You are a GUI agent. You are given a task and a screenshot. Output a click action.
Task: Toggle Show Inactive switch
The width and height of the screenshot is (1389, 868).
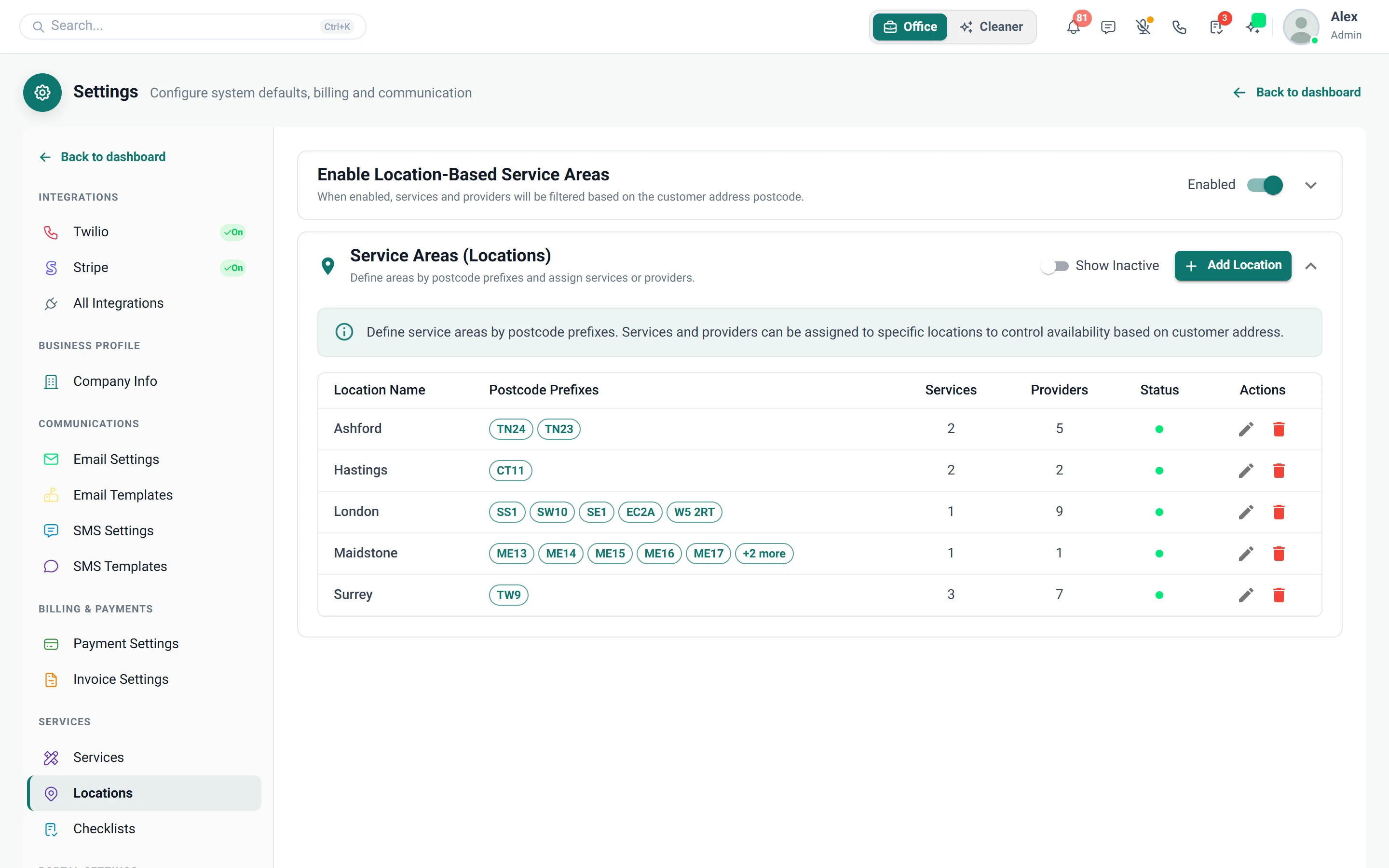tap(1054, 266)
